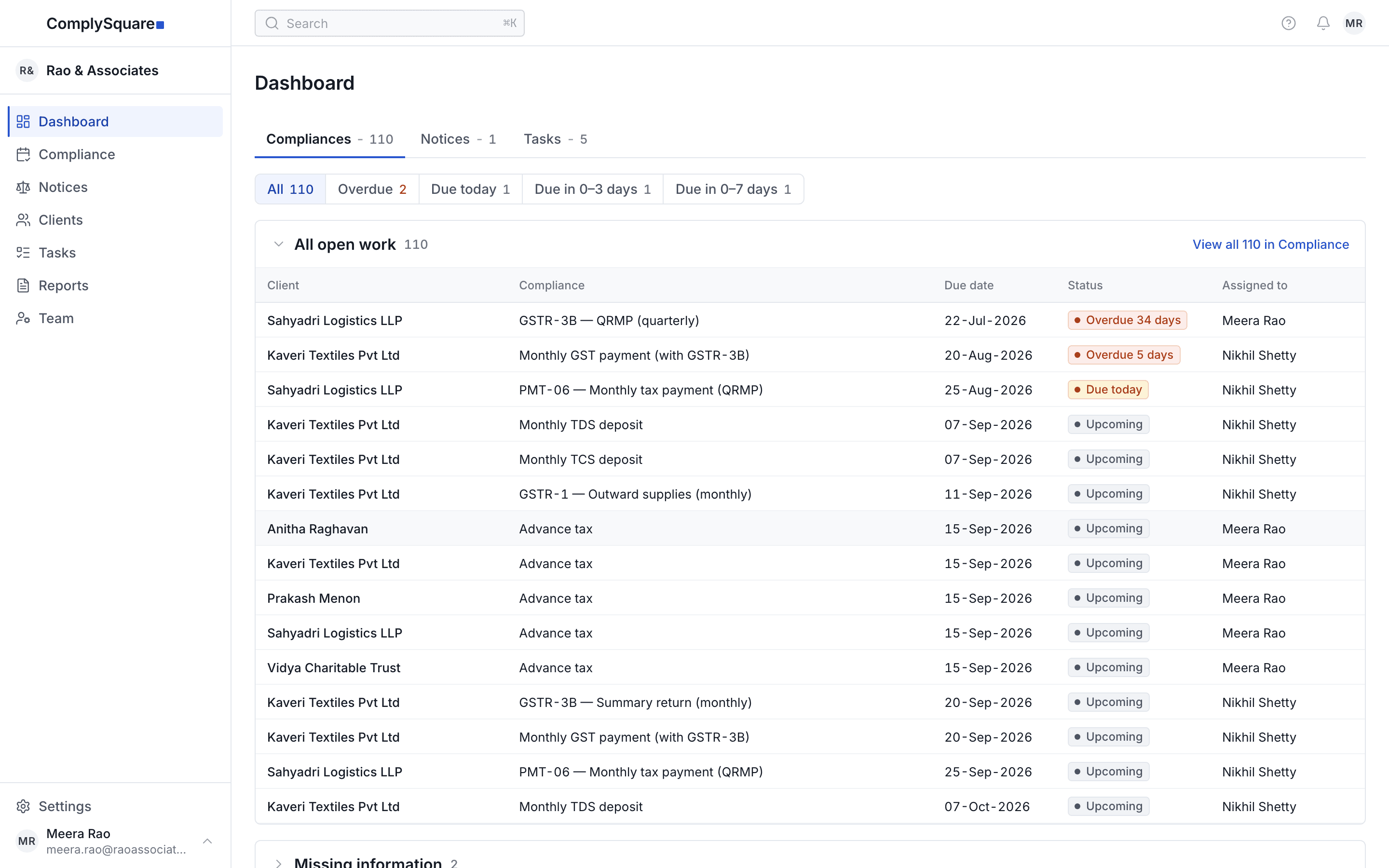The width and height of the screenshot is (1389, 868).
Task: Expand the Meera Rao user menu chevron
Action: [207, 841]
